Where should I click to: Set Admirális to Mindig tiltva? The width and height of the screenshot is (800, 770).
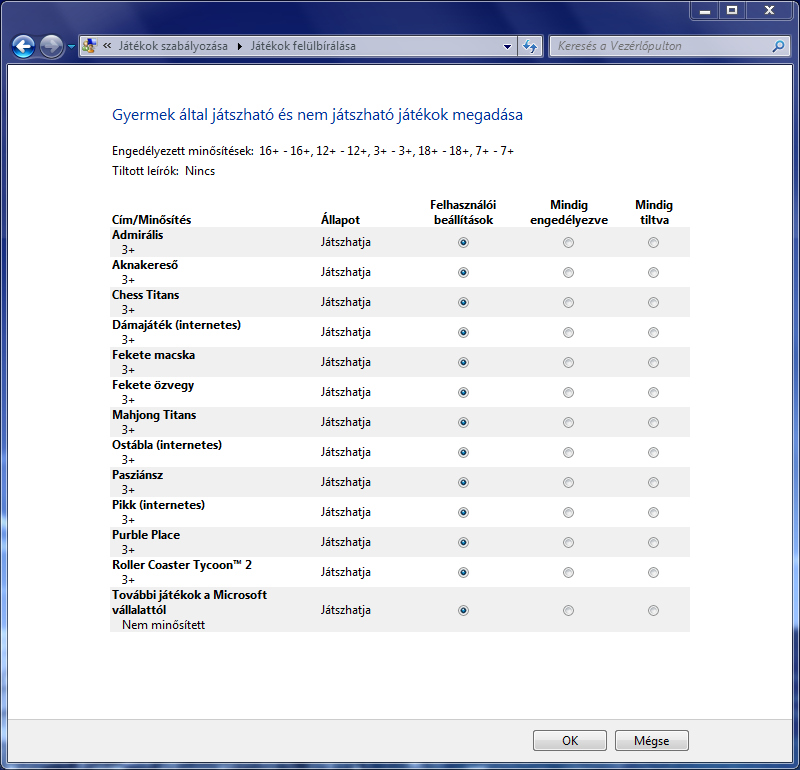653,242
